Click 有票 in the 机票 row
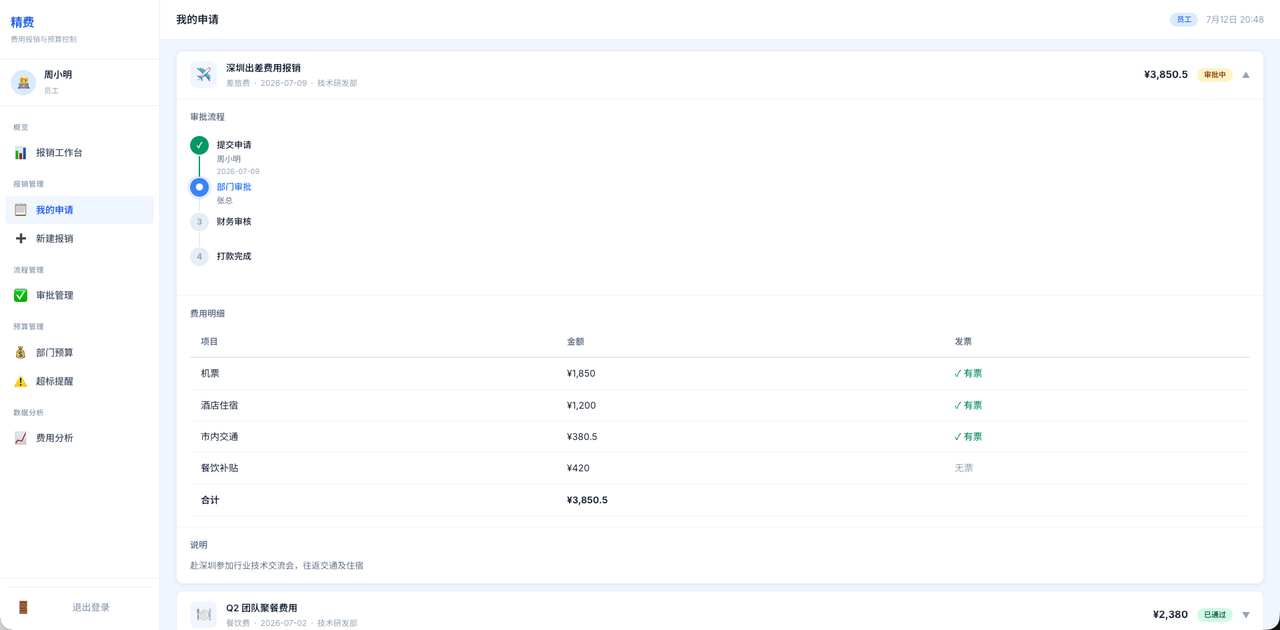 pyautogui.click(x=968, y=374)
